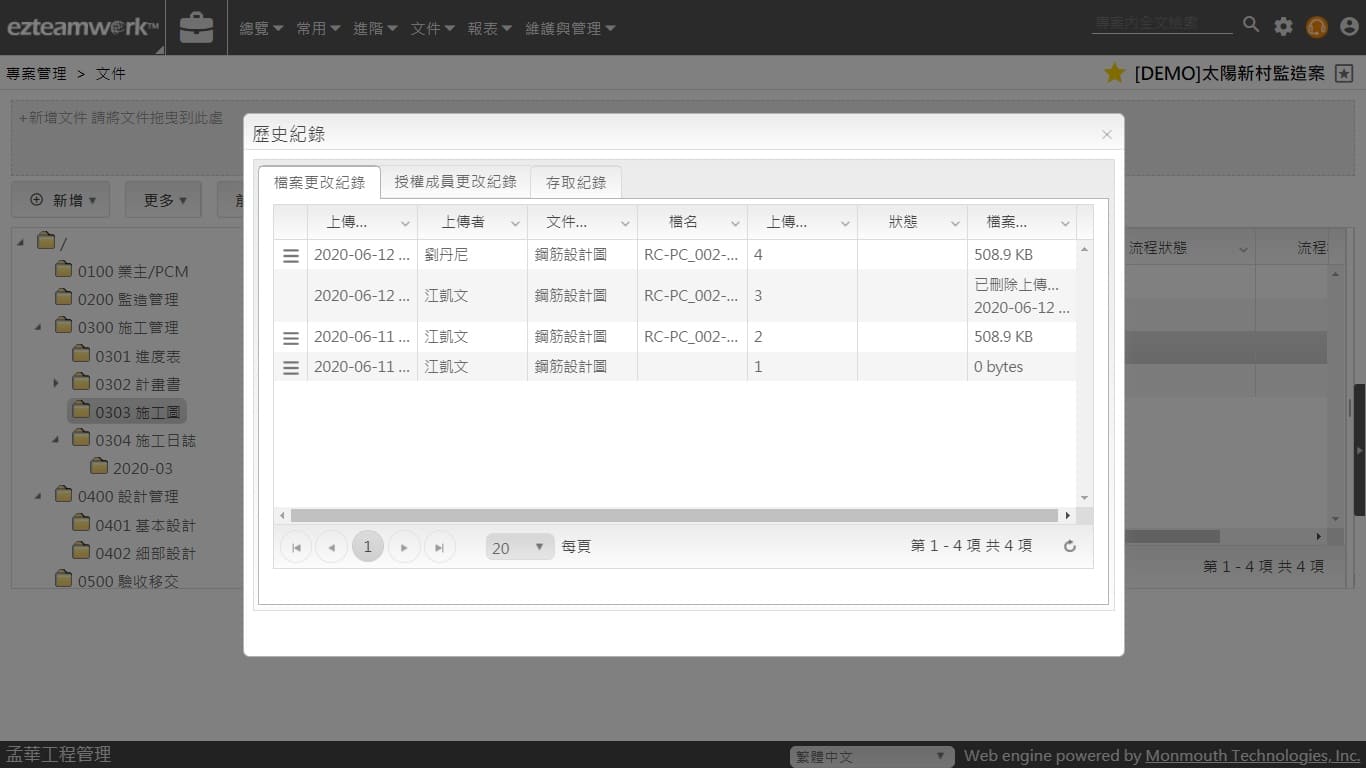1366x768 pixels.
Task: Close the 歷史紀錄 dialog
Action: [x=1106, y=134]
